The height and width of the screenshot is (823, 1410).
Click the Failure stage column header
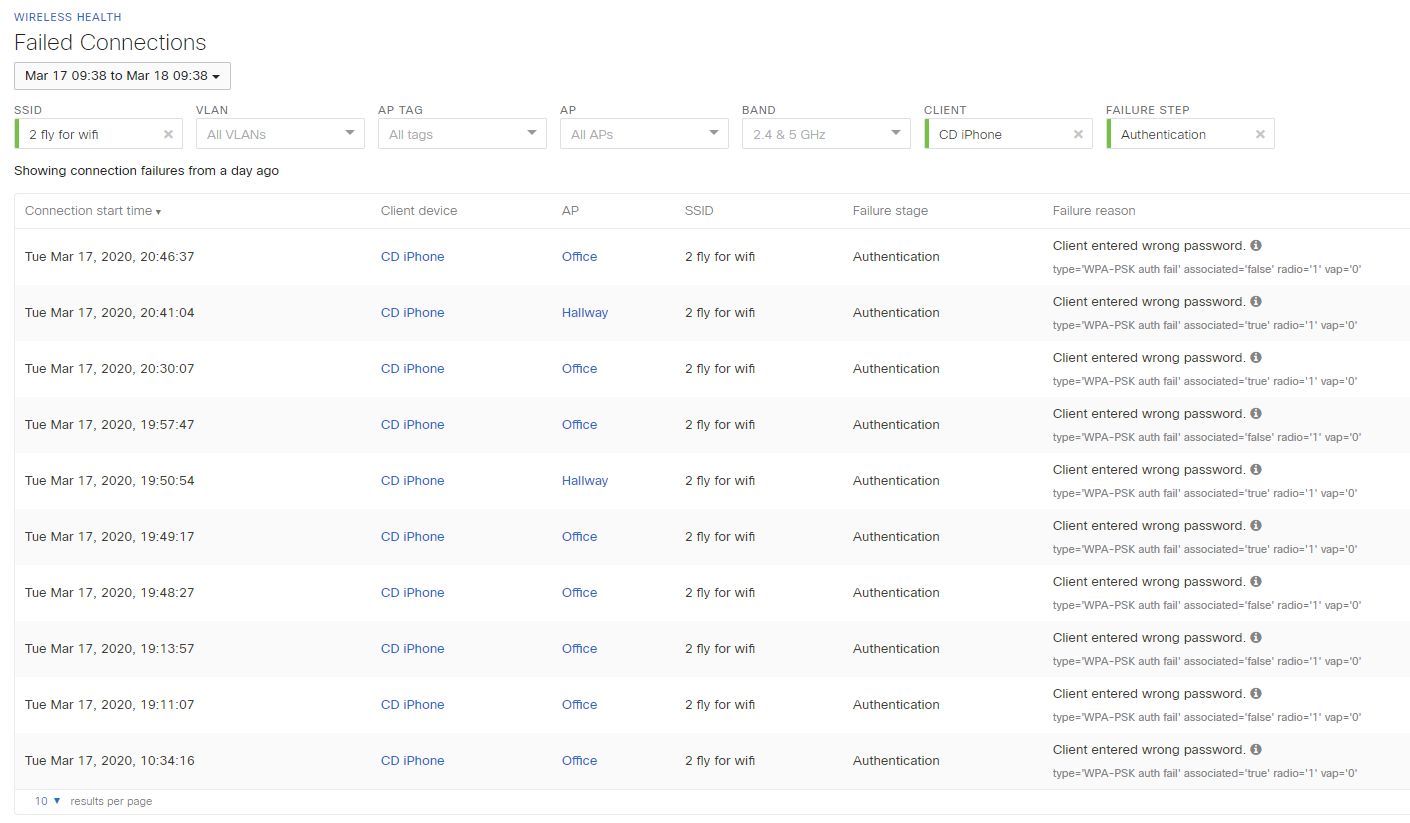[890, 211]
